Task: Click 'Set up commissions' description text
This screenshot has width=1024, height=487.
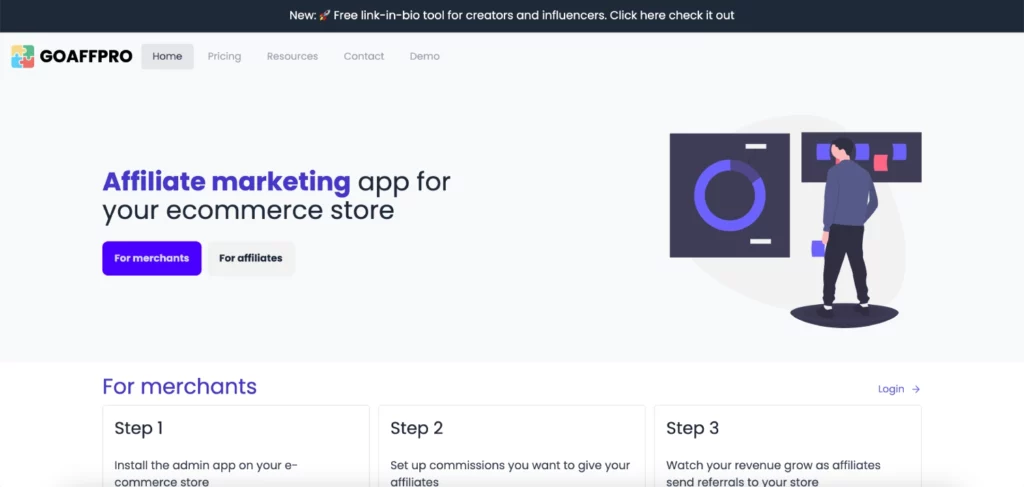Action: 510,473
